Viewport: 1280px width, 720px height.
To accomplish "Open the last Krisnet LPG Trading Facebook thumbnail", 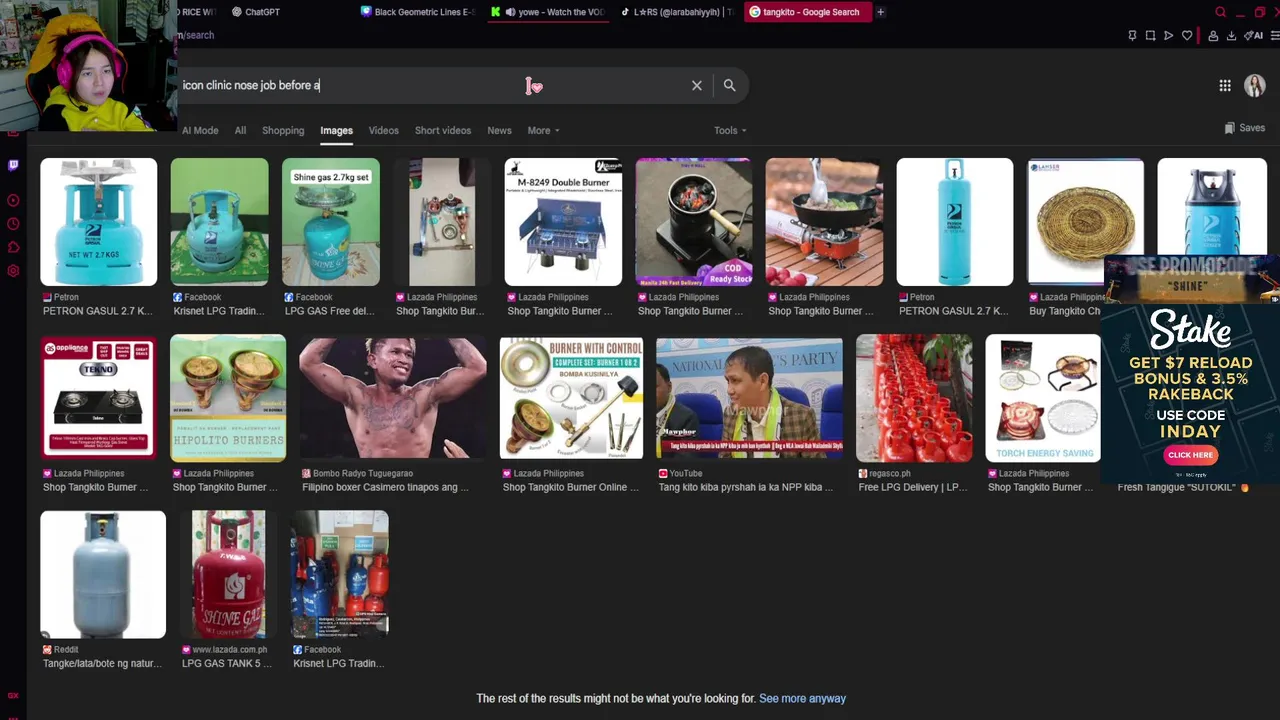I will coord(339,575).
